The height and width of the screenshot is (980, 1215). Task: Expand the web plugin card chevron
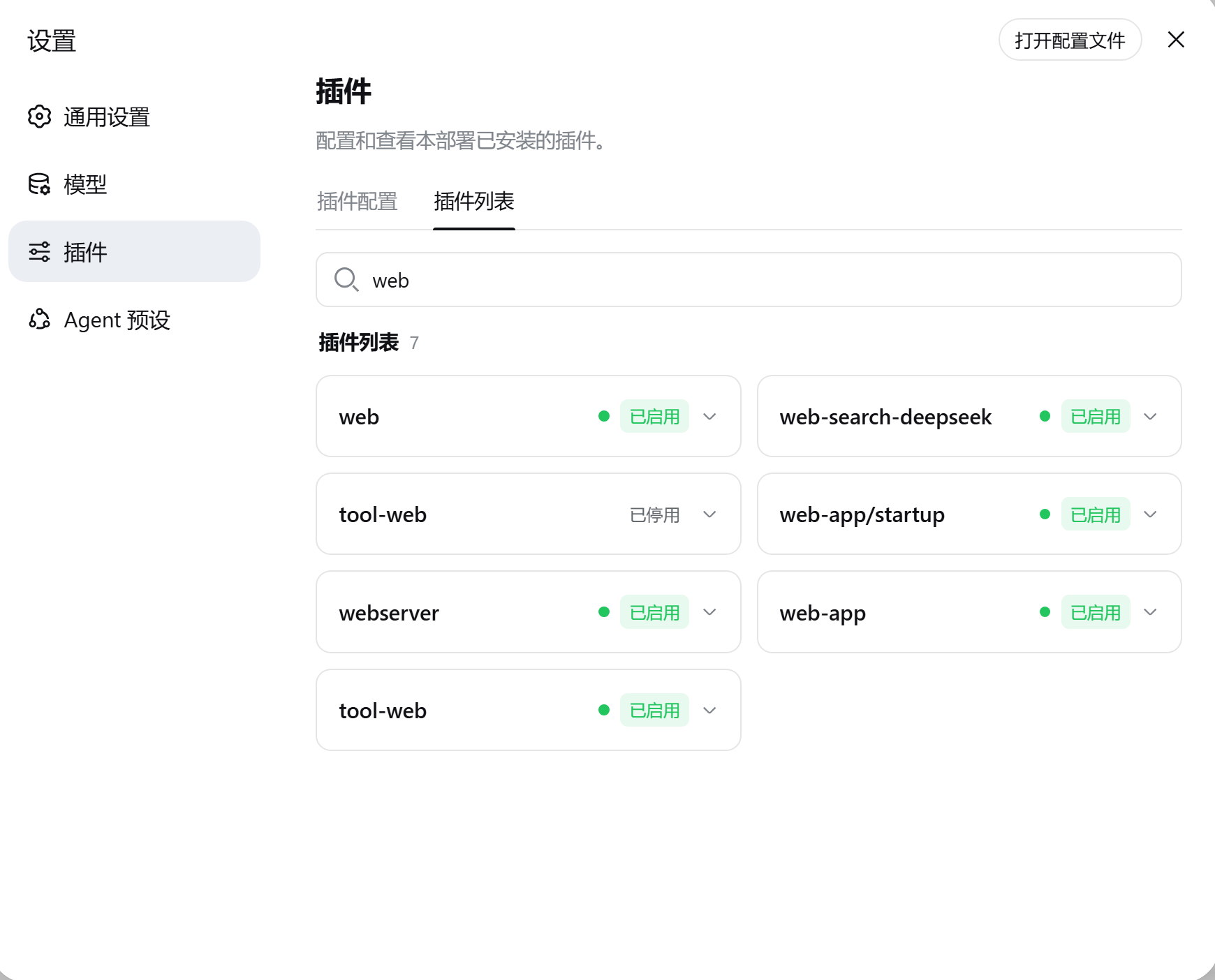(709, 417)
